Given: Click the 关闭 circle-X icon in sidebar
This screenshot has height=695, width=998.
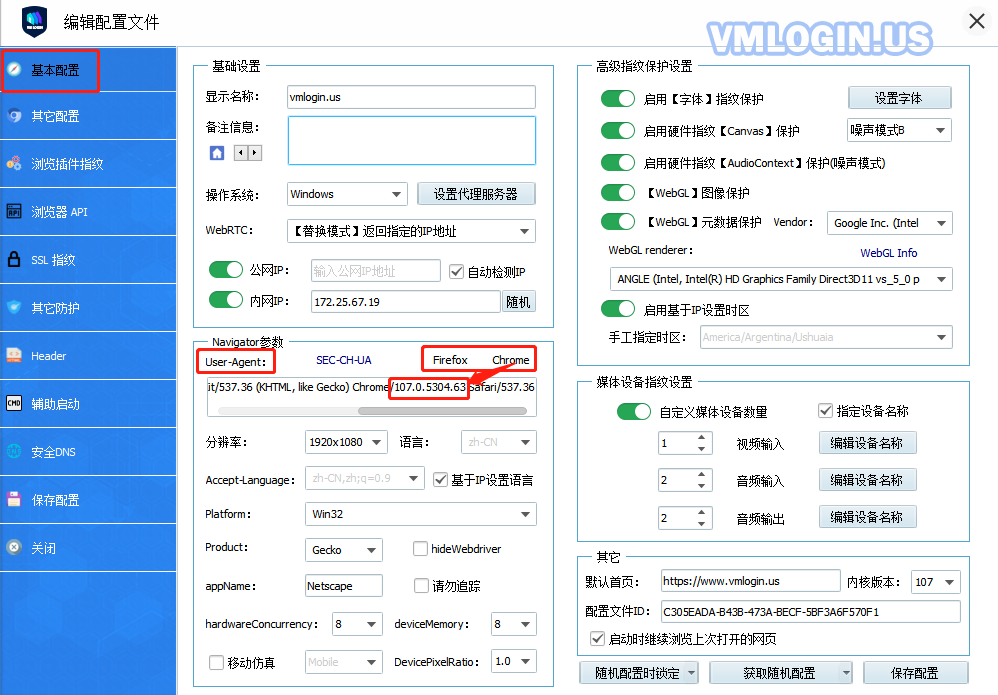Looking at the screenshot, I should coord(14,547).
